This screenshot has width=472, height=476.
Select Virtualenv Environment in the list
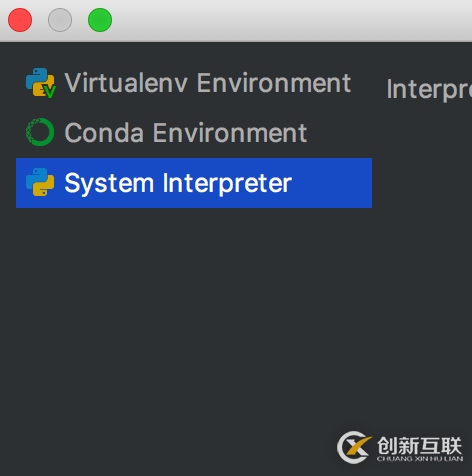(x=194, y=83)
